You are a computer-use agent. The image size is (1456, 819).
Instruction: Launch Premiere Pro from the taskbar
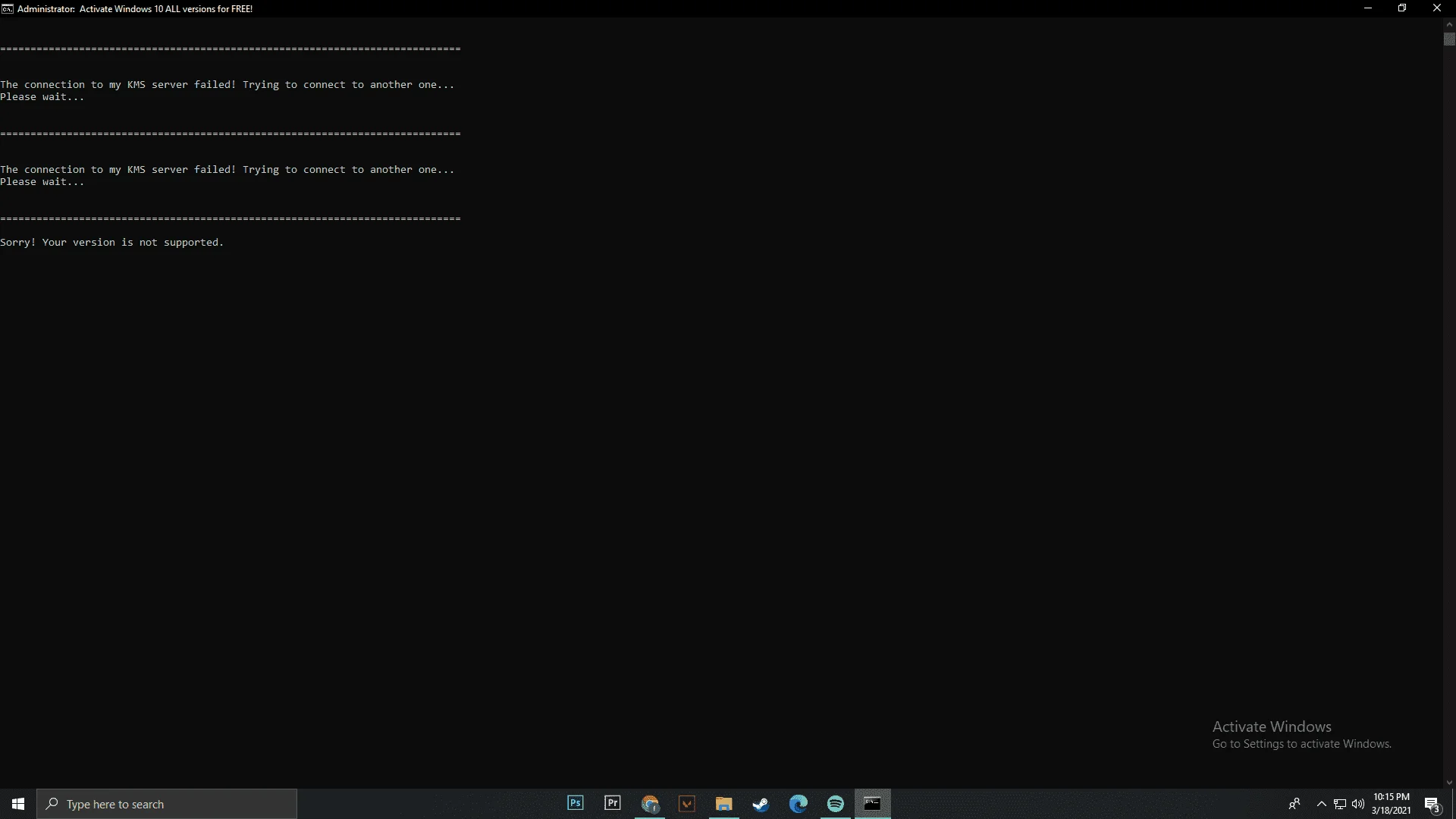click(x=613, y=803)
